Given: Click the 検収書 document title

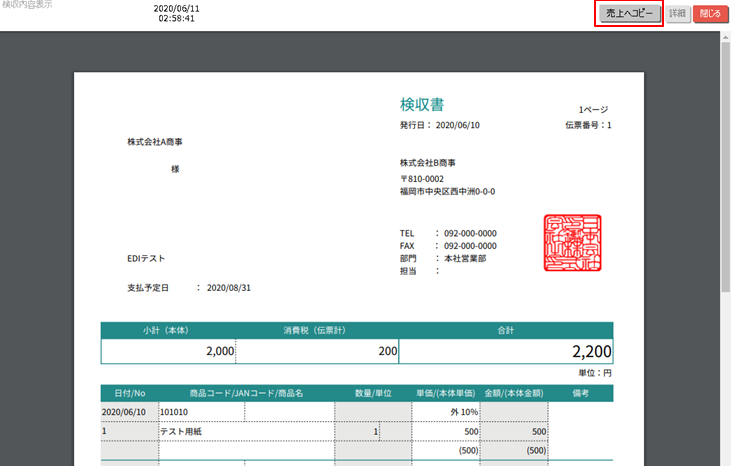Looking at the screenshot, I should [x=422, y=104].
